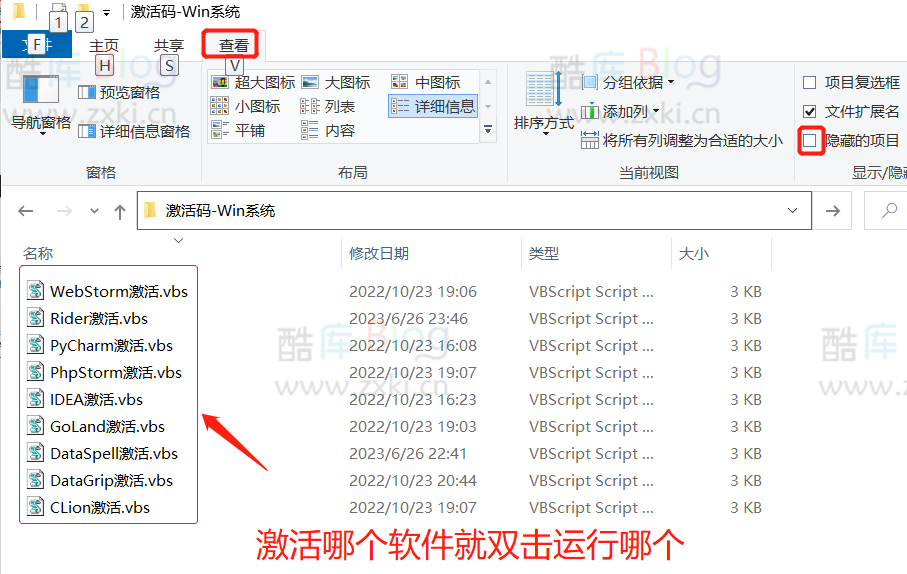Switch to List view layout
The width and height of the screenshot is (907, 574).
click(x=328, y=106)
